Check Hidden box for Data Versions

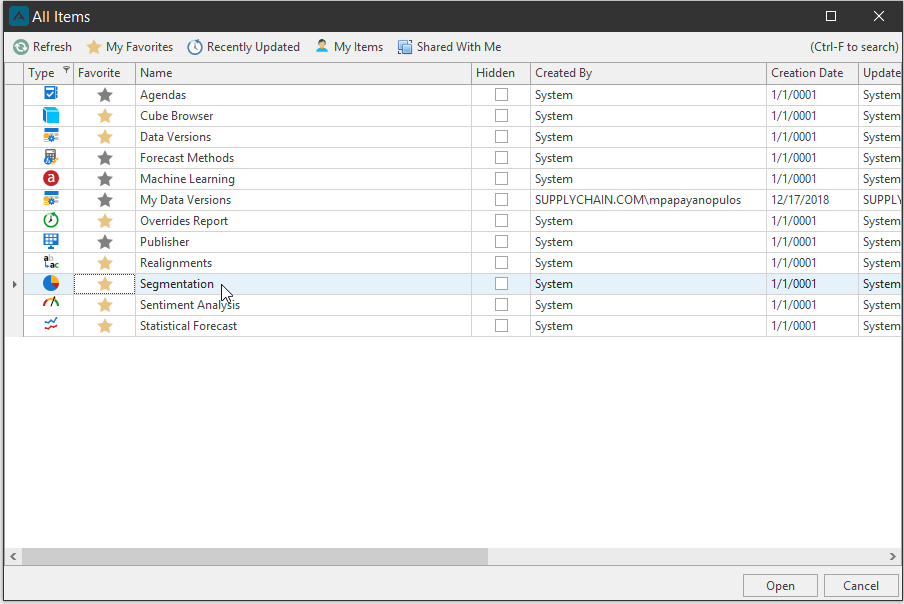tap(502, 137)
